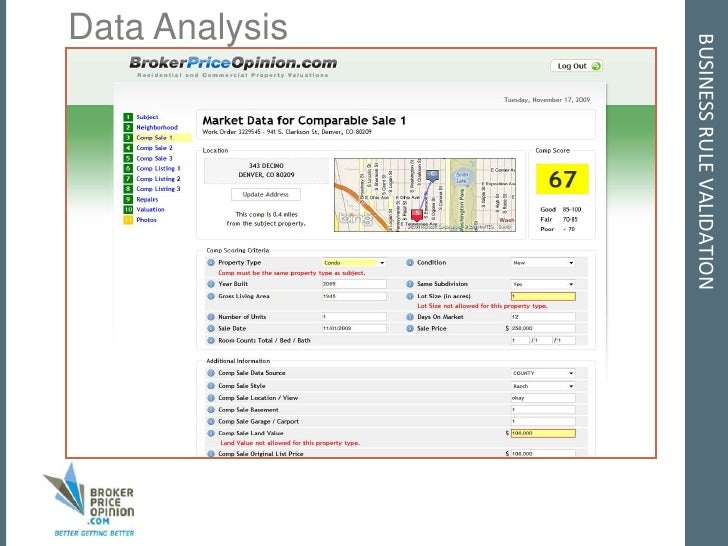Screen dimensions: 728x546
Task: Click the green number 1 Subject icon
Action: (128, 117)
